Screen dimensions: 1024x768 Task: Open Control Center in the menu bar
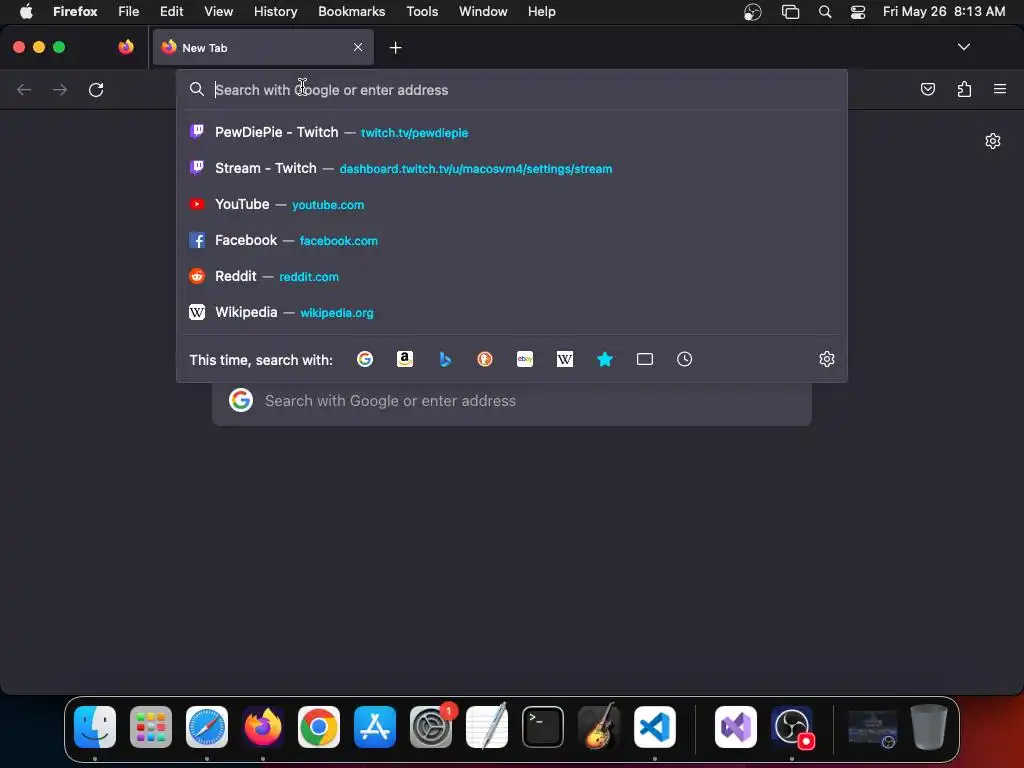coord(857,12)
